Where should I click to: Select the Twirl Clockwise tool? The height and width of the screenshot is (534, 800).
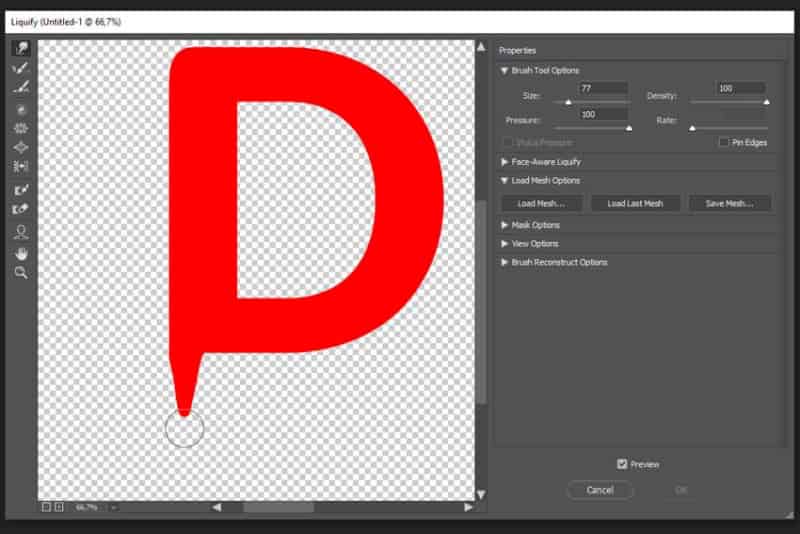click(21, 109)
